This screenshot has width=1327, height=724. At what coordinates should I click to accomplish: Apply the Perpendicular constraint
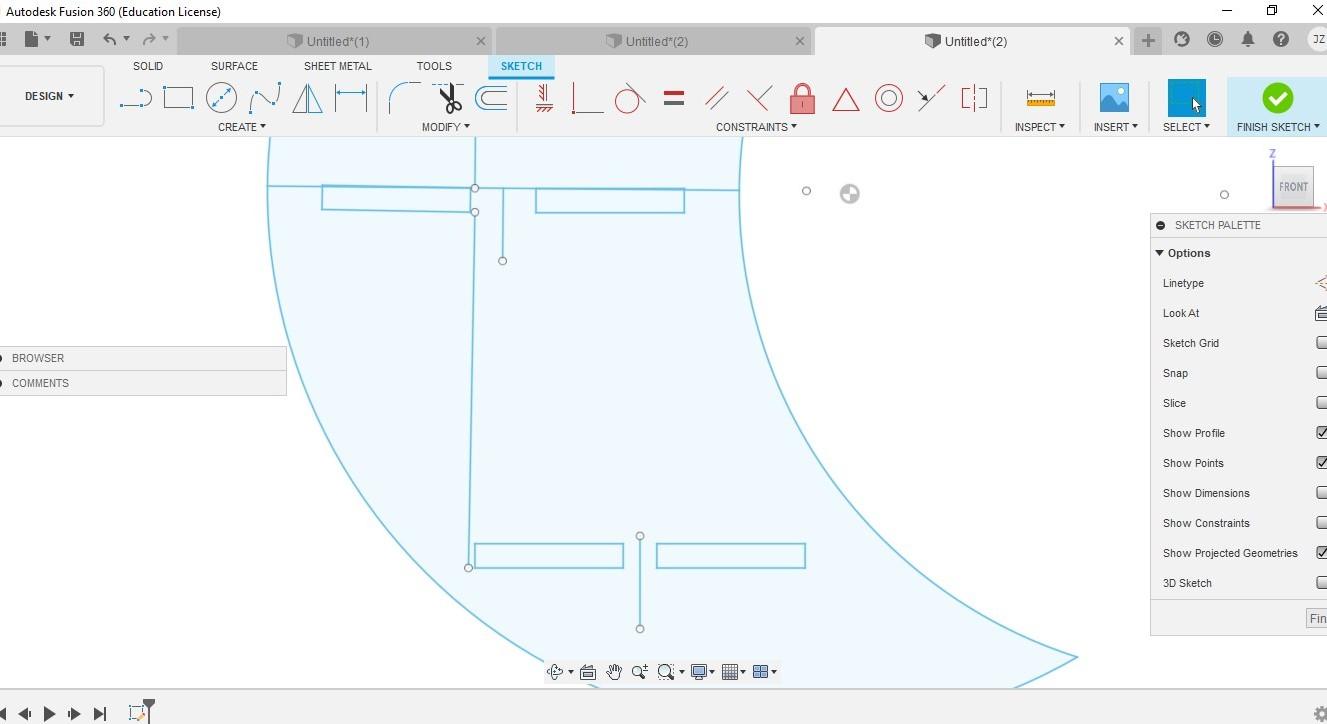click(x=759, y=98)
